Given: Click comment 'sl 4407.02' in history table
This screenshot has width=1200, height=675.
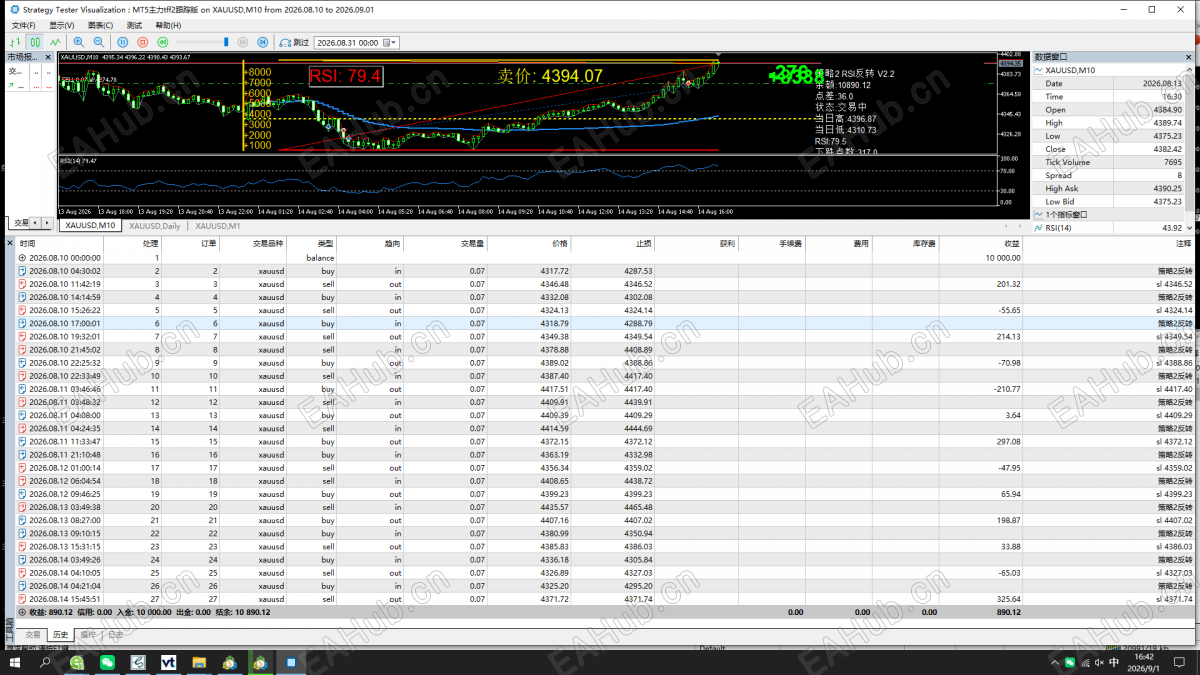Looking at the screenshot, I should pyautogui.click(x=1174, y=520).
